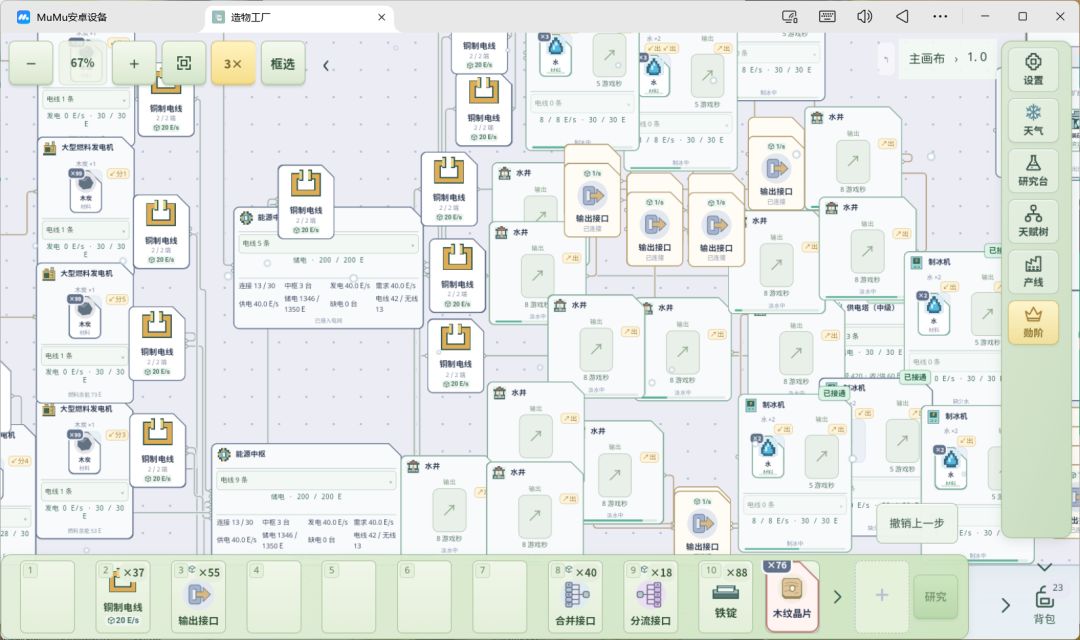
Task: Expand the 电线 5 条 dropdown
Action: (x=329, y=244)
